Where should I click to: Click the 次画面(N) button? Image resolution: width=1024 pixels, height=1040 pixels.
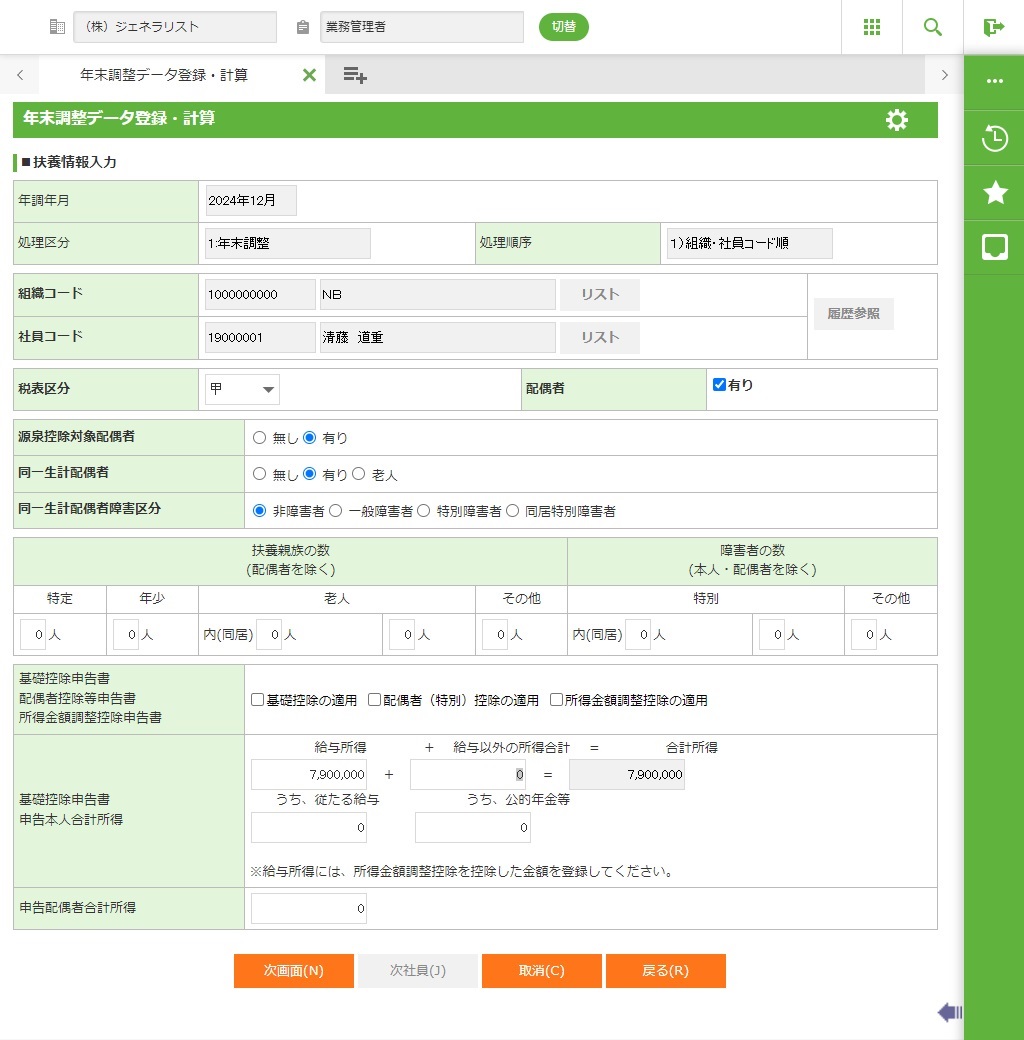[x=293, y=971]
